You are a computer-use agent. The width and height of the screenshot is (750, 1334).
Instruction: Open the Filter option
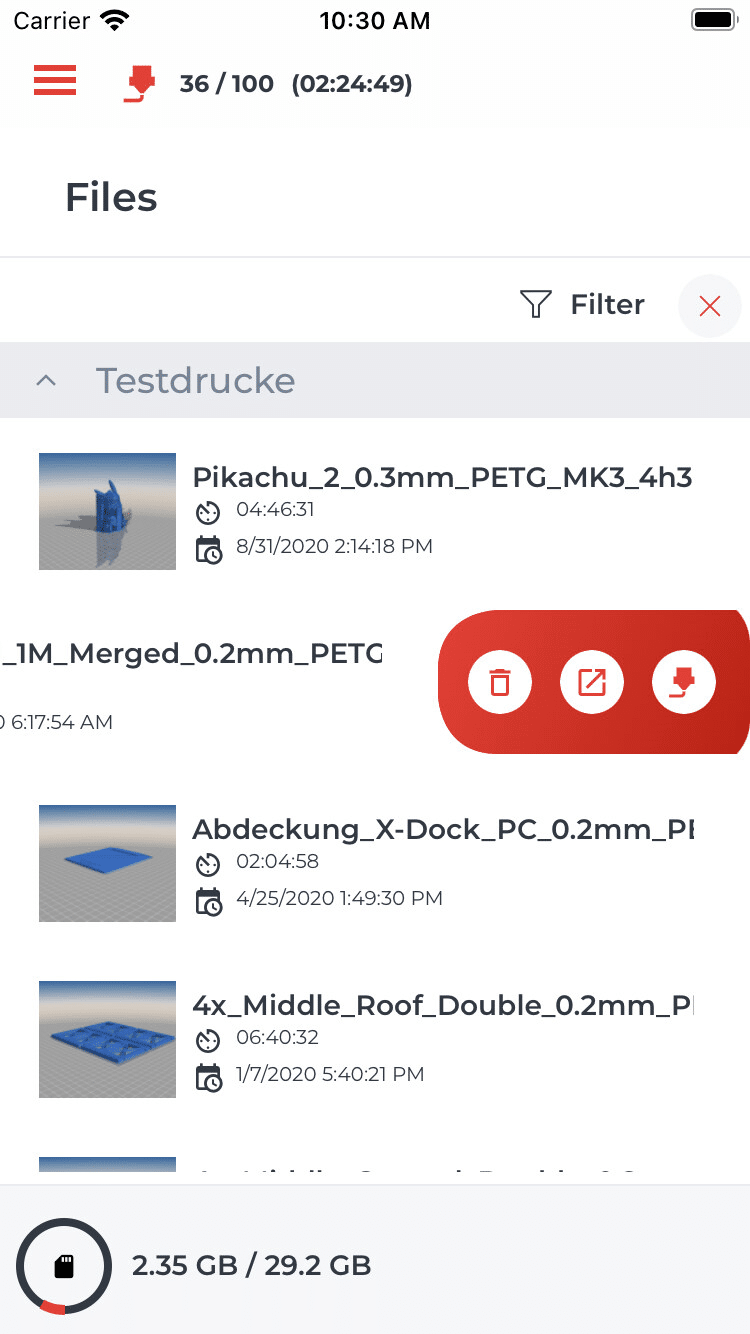click(607, 304)
